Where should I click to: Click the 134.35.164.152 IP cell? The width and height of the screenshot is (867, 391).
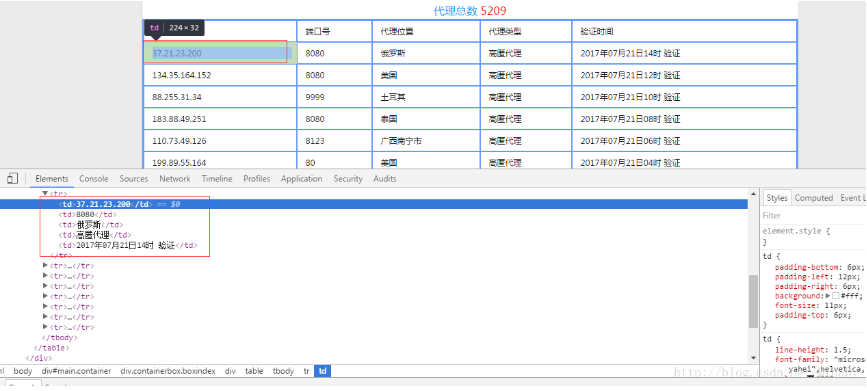[220, 75]
